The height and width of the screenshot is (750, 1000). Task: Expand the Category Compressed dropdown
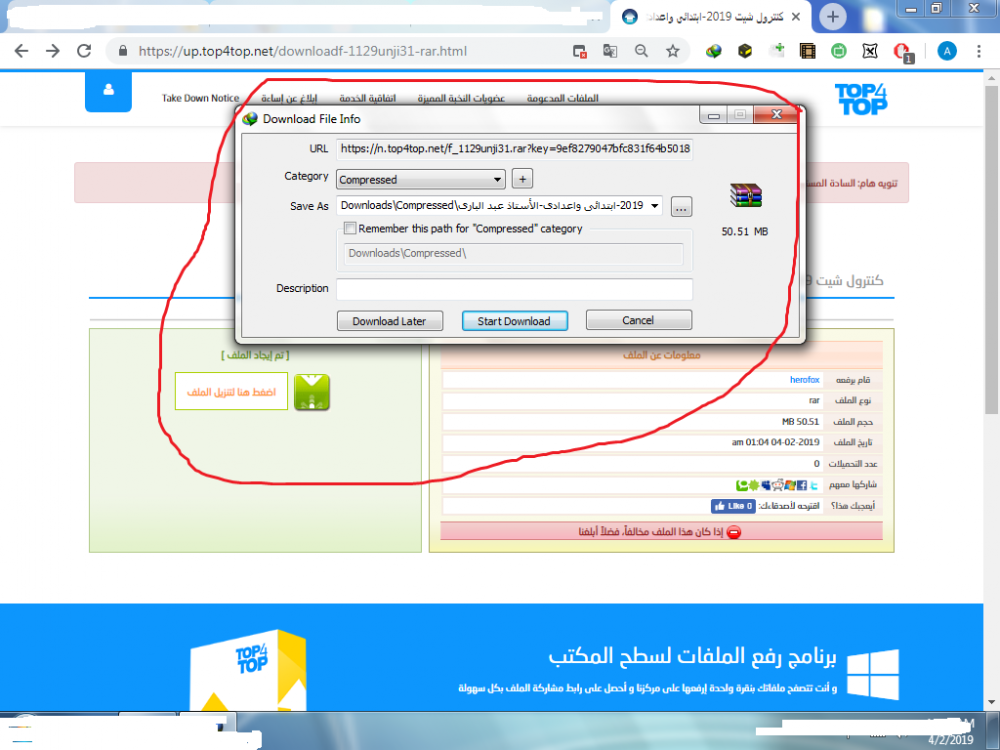pos(498,180)
